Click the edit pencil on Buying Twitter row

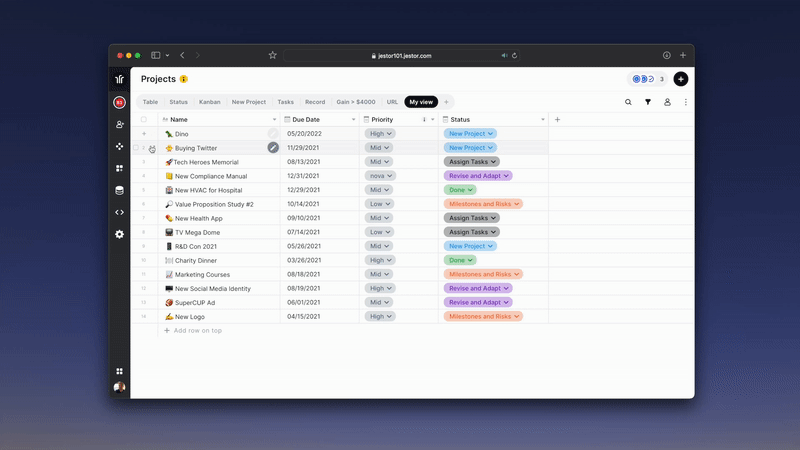pos(273,147)
